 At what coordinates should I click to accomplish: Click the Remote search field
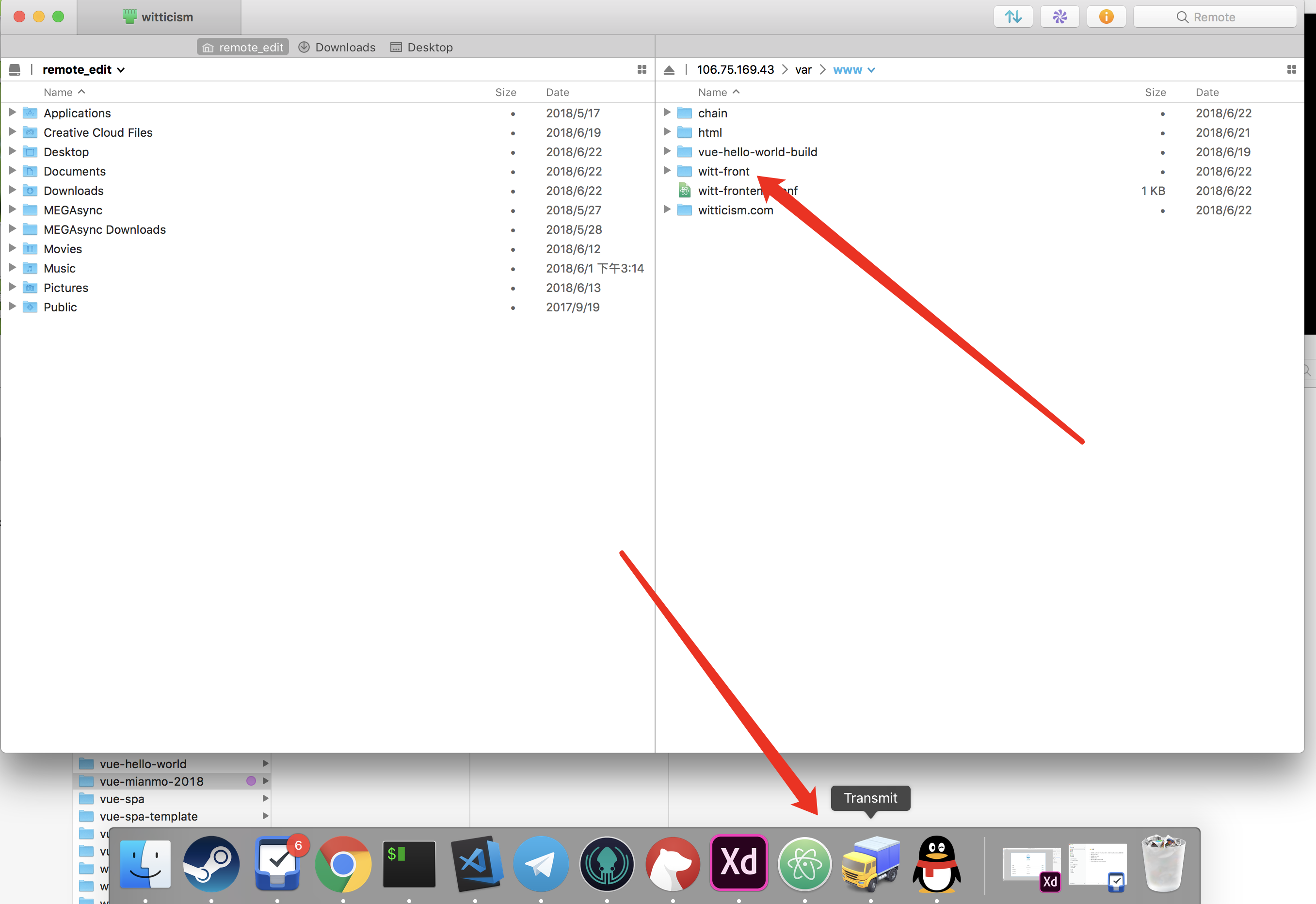coord(1214,17)
